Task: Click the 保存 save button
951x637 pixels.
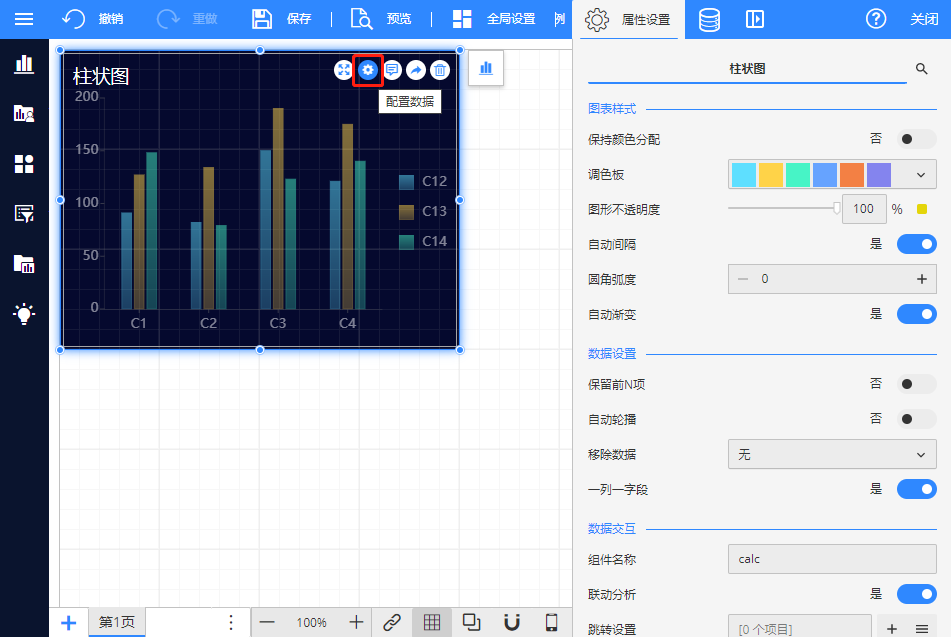Action: 281,19
